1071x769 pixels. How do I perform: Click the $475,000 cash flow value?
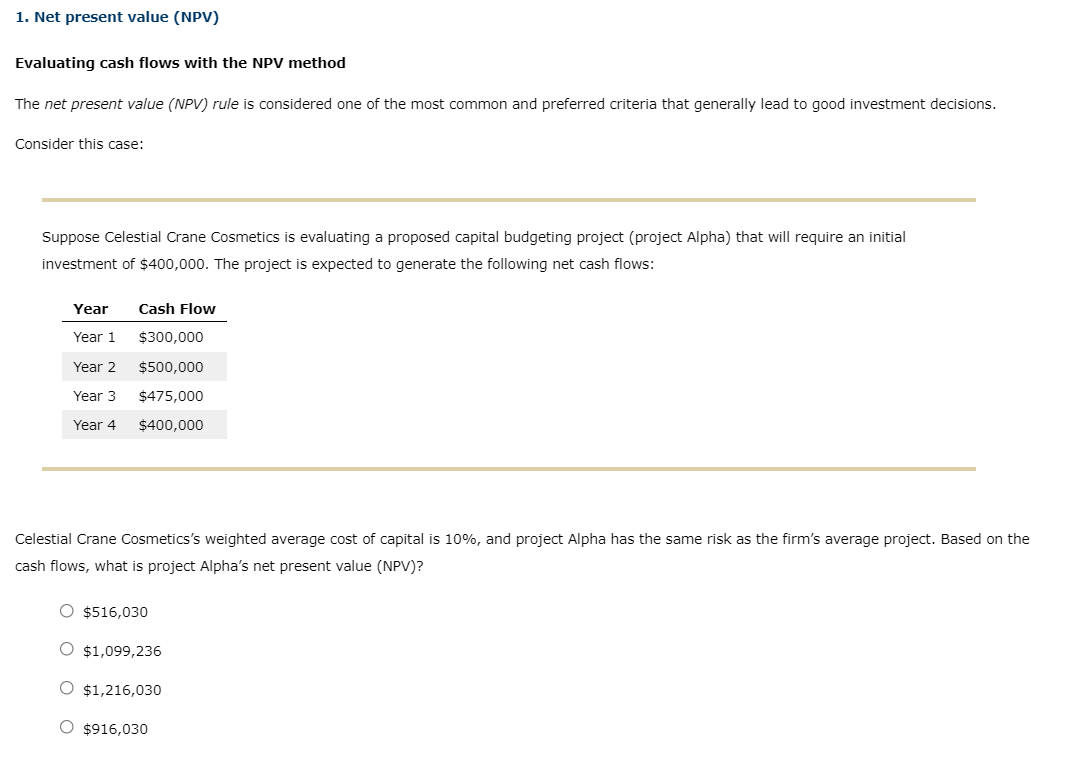[x=172, y=395]
